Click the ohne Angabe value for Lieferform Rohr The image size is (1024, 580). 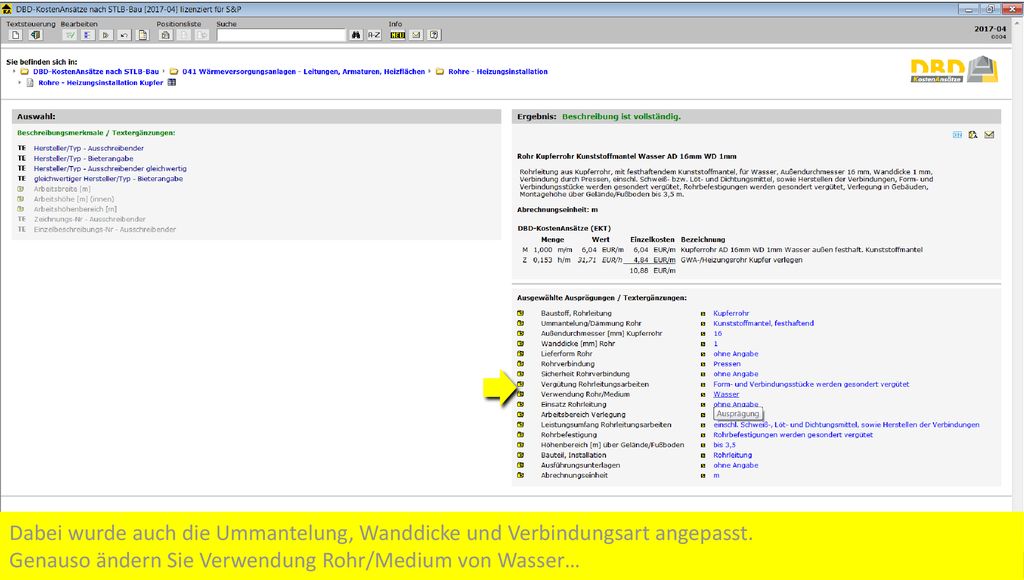pyautogui.click(x=735, y=354)
